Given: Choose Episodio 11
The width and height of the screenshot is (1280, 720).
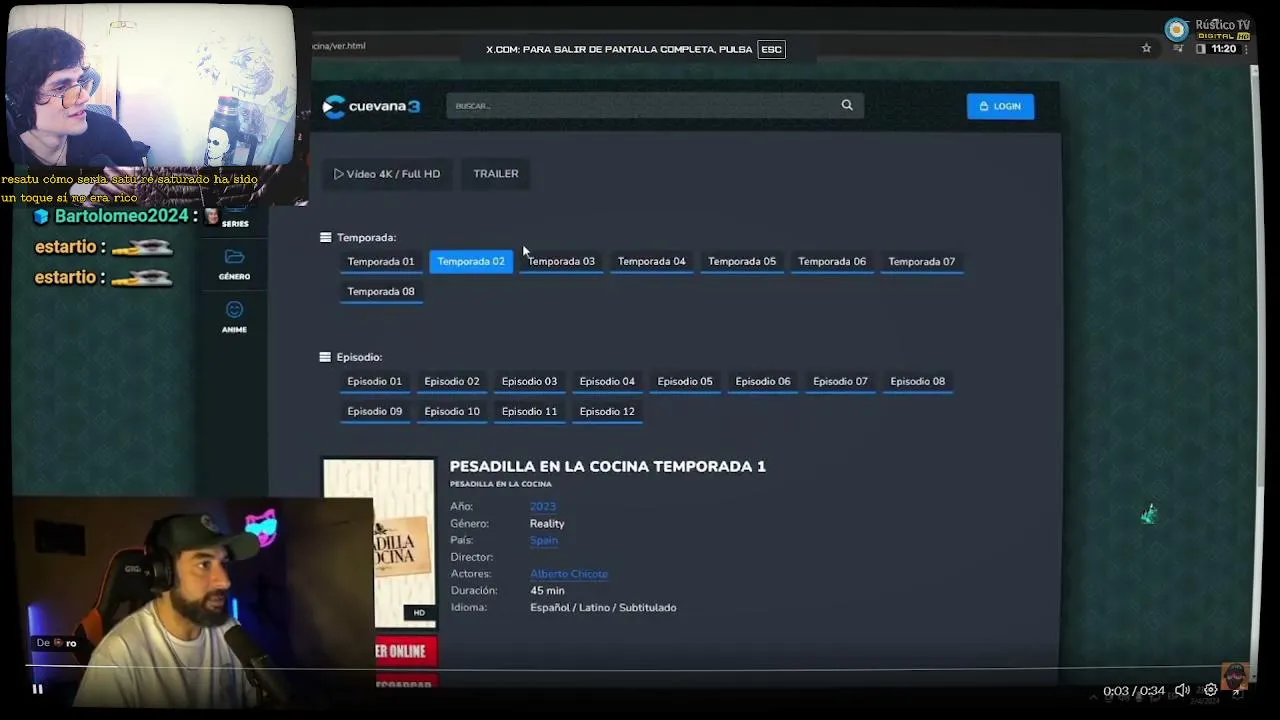Looking at the screenshot, I should [x=530, y=411].
